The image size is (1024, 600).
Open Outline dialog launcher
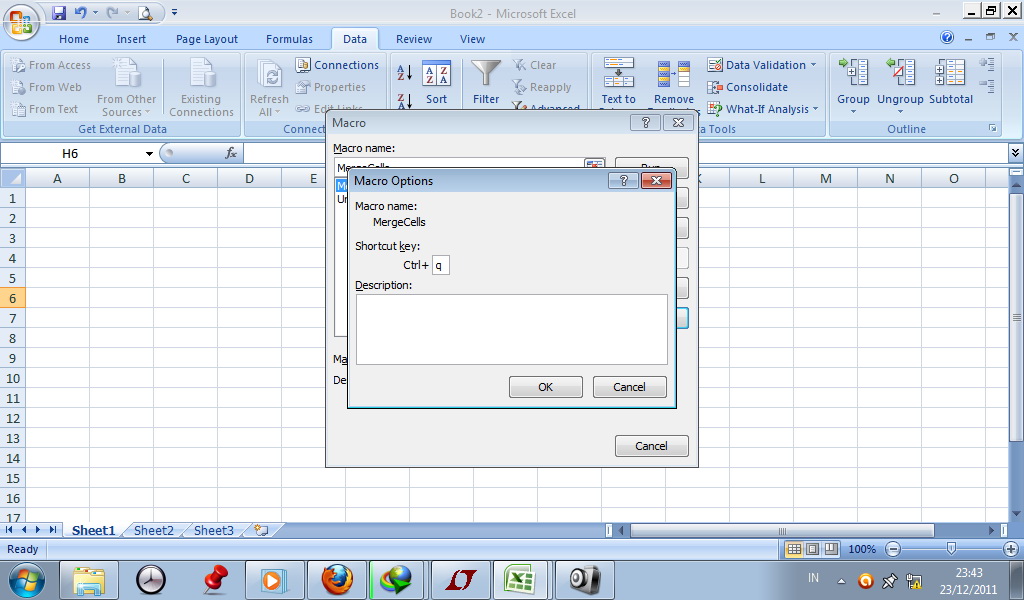[x=993, y=129]
